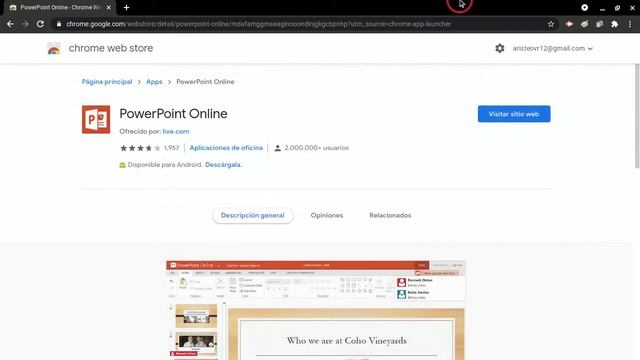Image resolution: width=640 pixels, height=360 pixels.
Task: Open a new browser tab
Action: [x=127, y=7]
